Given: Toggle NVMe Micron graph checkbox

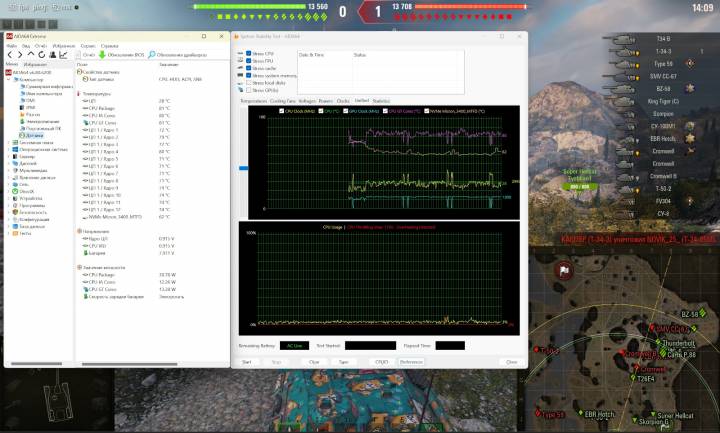Looking at the screenshot, I should click(427, 111).
